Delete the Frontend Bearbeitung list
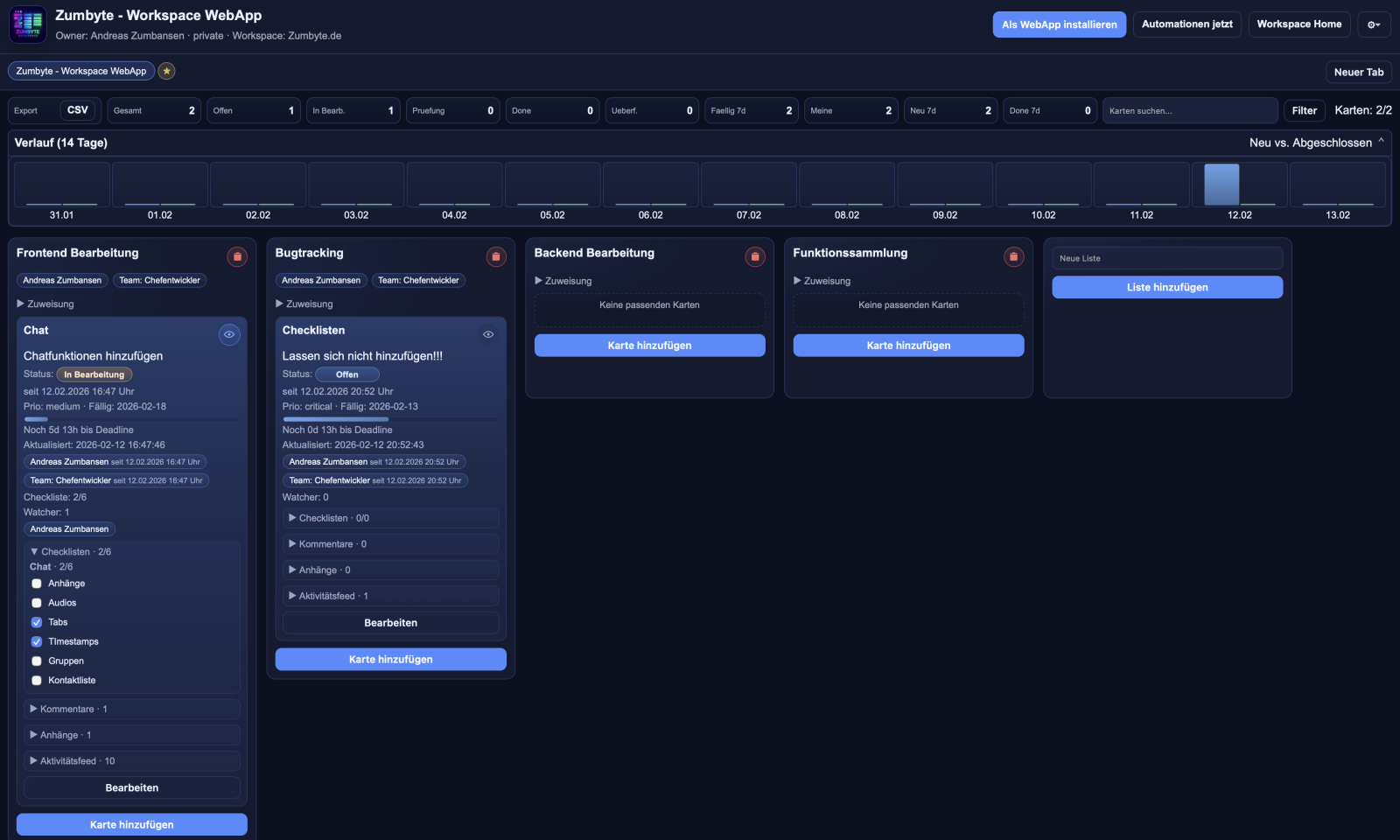The height and width of the screenshot is (840, 1400). (237, 256)
